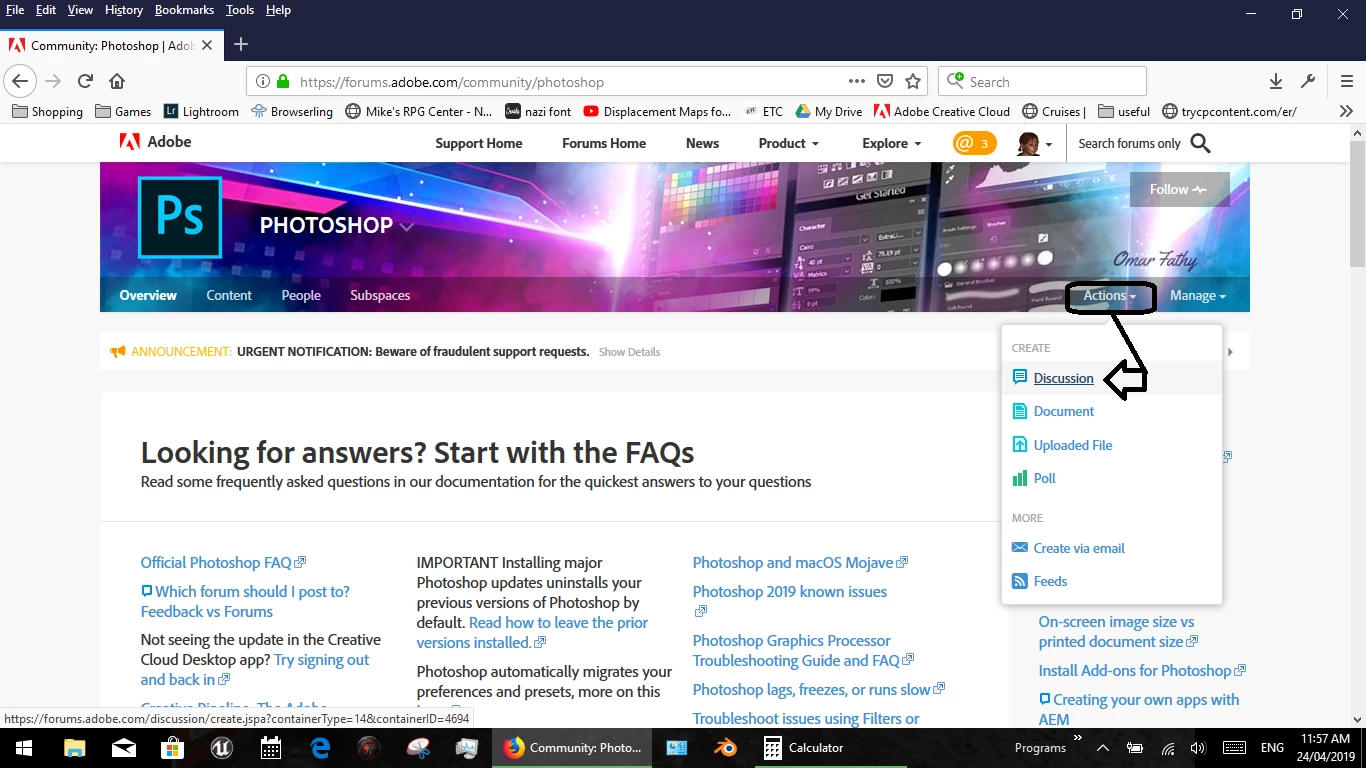Screen dimensions: 1366x768
Task: Switch to the People tab
Action: pyautogui.click(x=301, y=295)
